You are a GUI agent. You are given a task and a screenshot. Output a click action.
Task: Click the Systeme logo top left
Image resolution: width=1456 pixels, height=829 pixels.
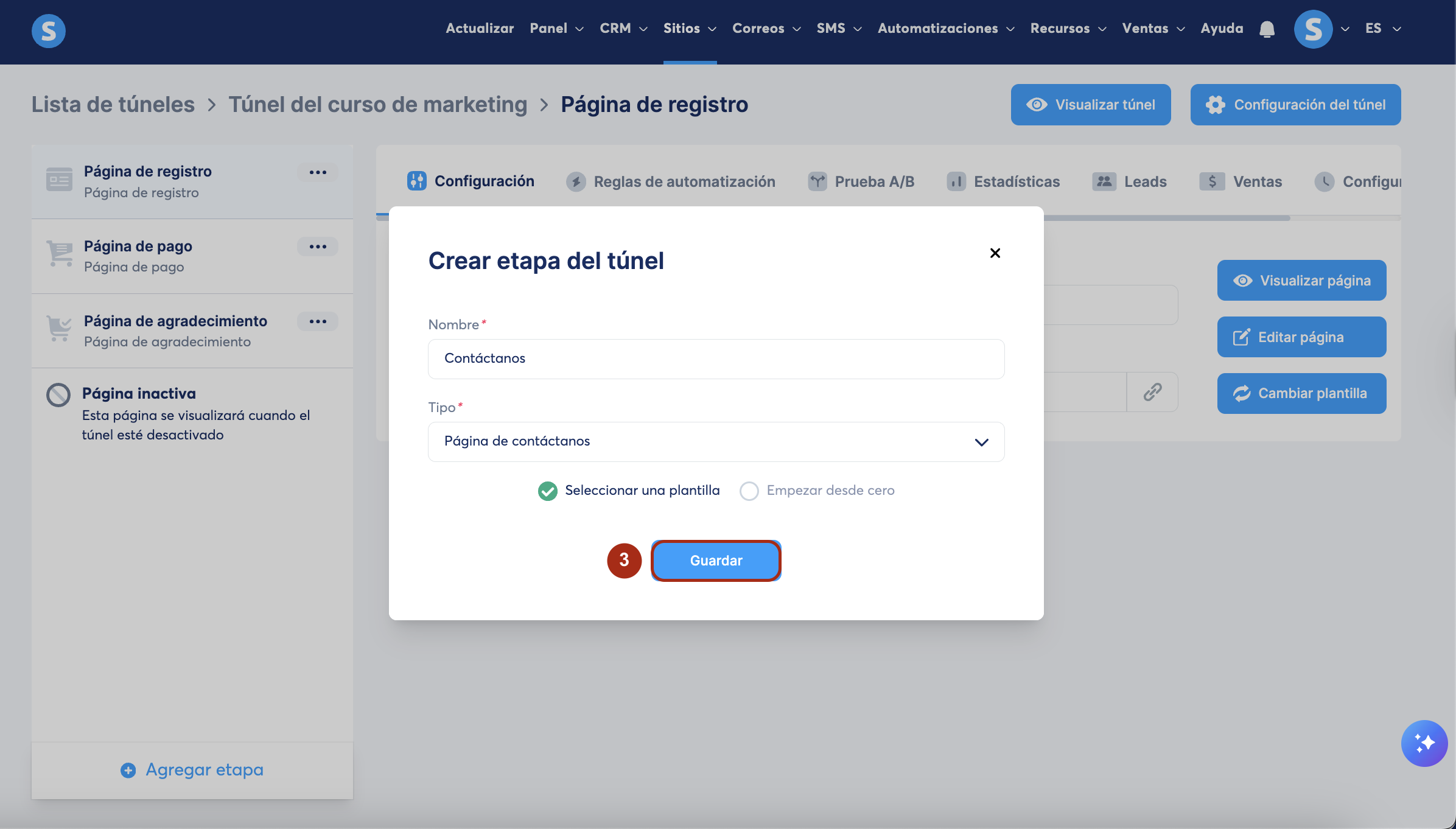pyautogui.click(x=49, y=30)
